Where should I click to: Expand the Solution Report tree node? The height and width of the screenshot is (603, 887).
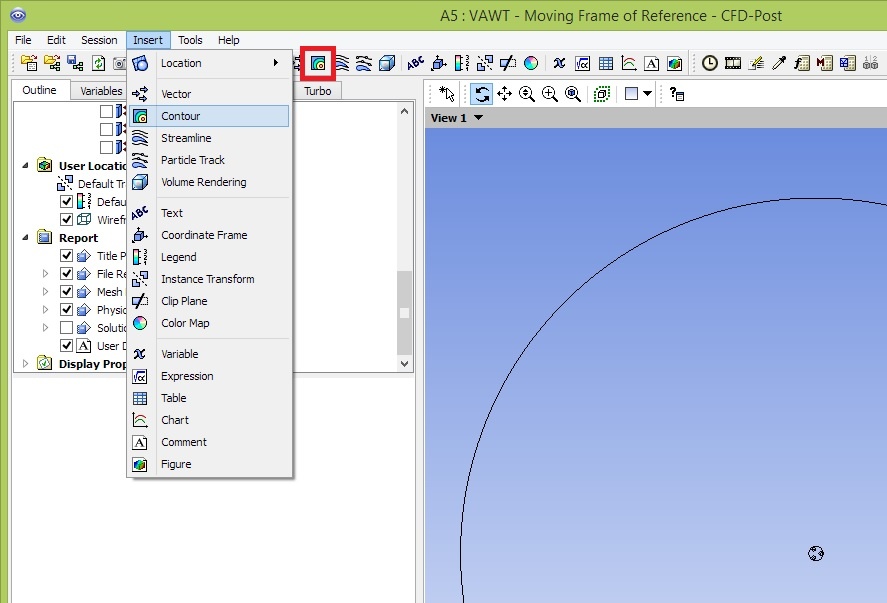point(45,328)
